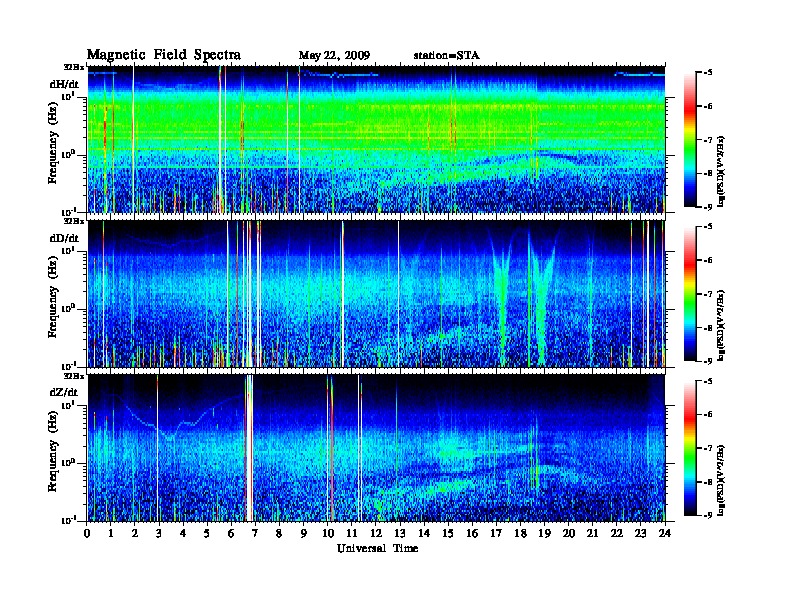
Task: Click the hour "5" tick label
Action: [x=207, y=533]
